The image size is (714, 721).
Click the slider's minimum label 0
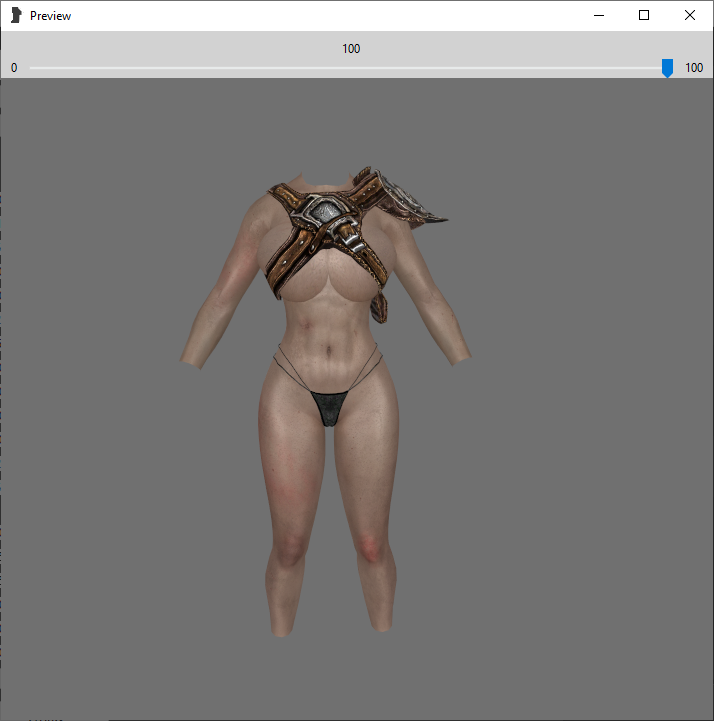pos(14,68)
